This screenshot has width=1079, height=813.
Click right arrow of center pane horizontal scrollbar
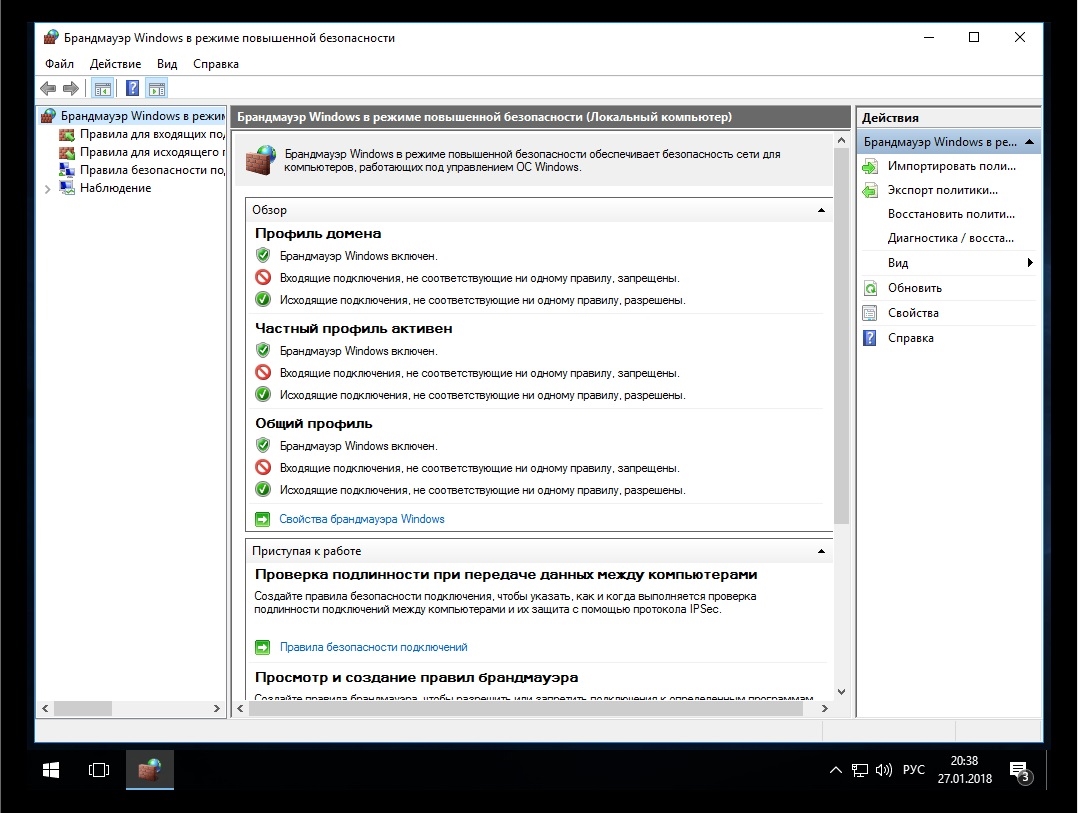point(824,708)
